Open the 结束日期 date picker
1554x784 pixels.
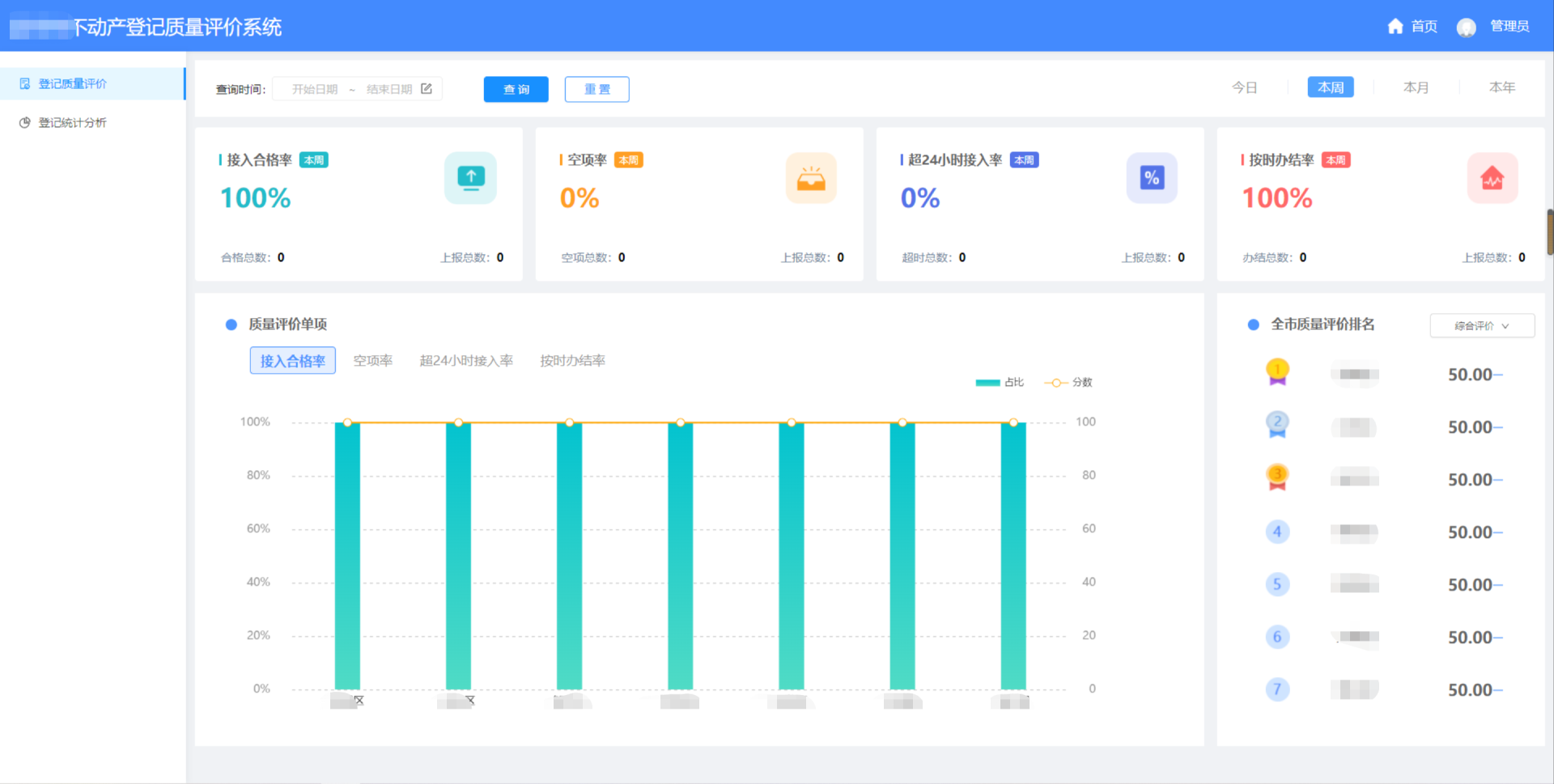pos(388,89)
